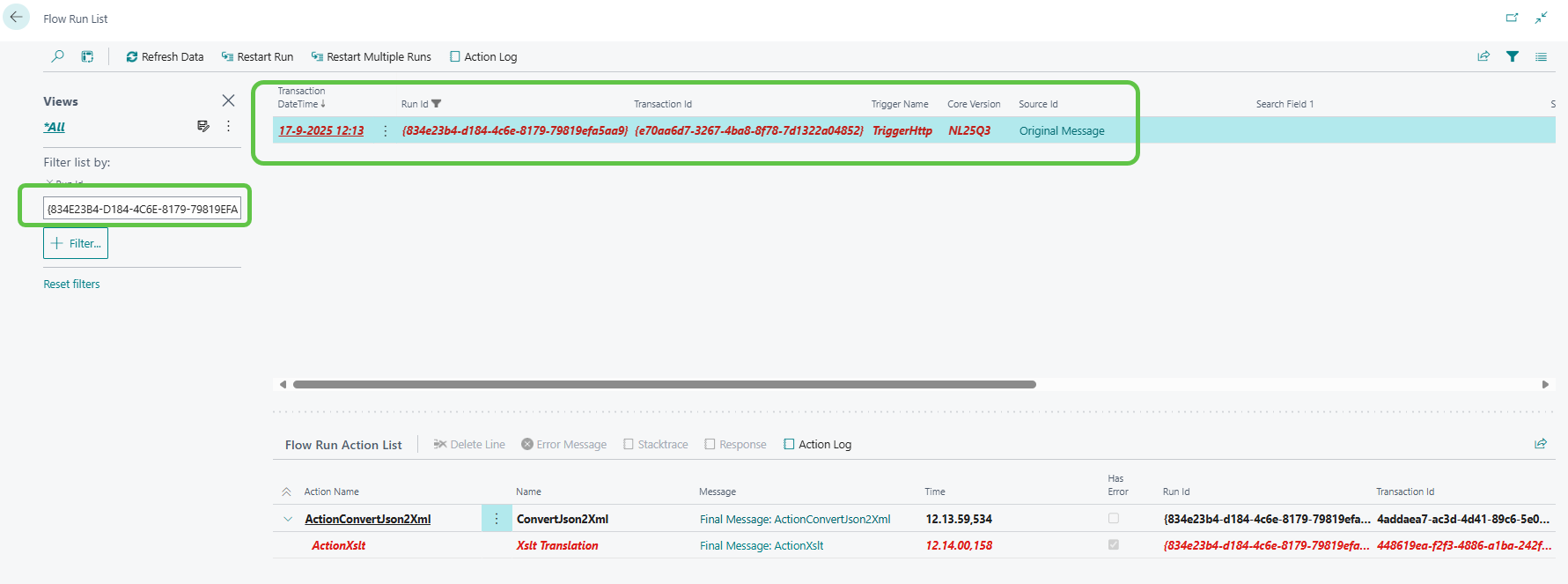Image resolution: width=1568 pixels, height=584 pixels.
Task: Open the ActionConvertJson2Xml action link
Action: [368, 519]
